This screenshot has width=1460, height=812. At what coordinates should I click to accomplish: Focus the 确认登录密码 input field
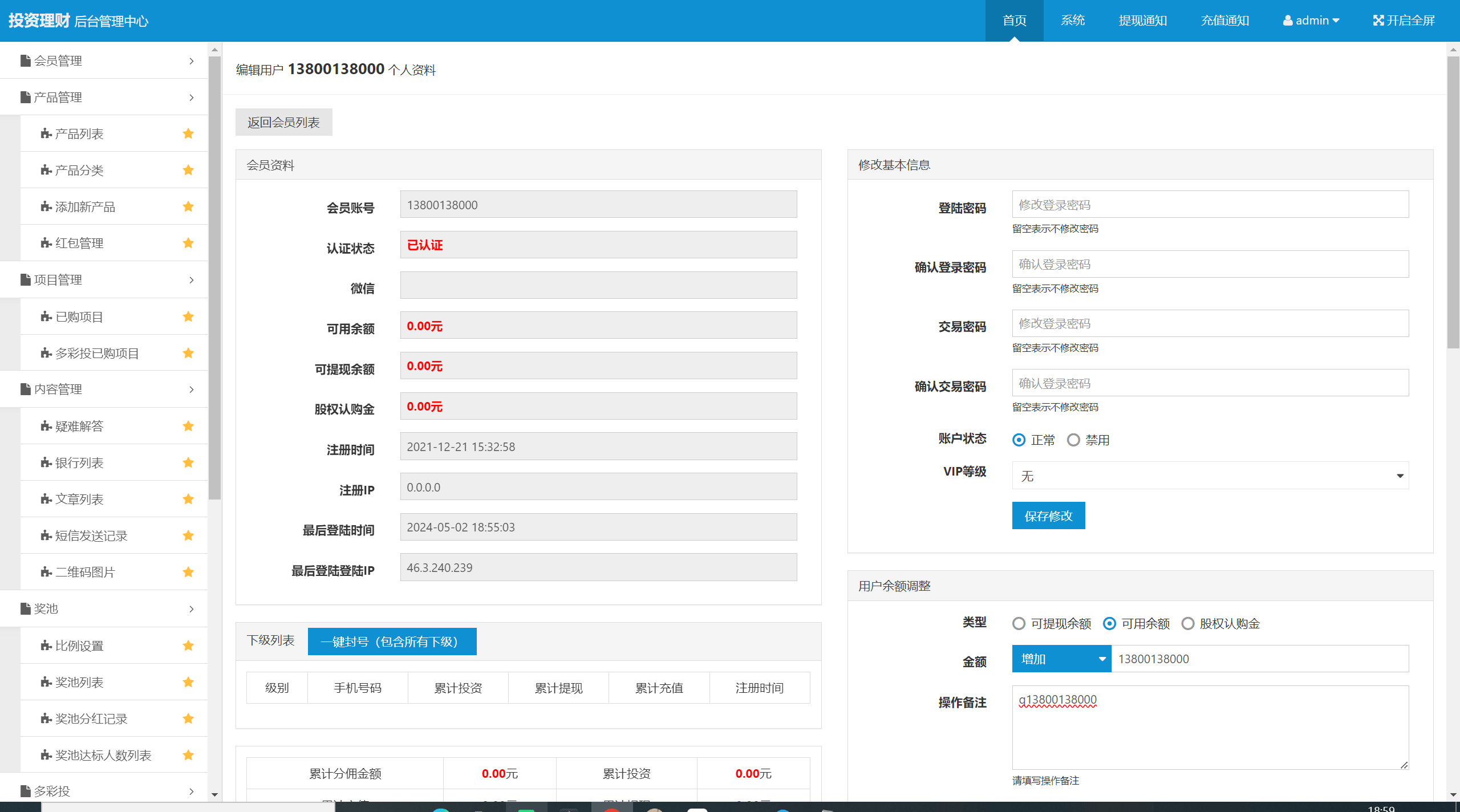1210,264
